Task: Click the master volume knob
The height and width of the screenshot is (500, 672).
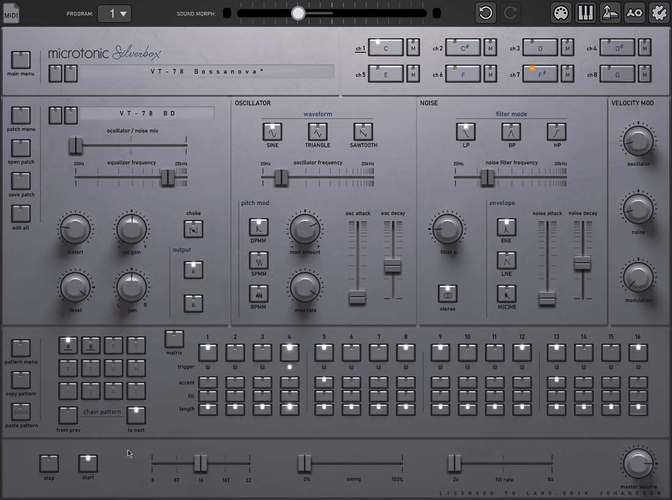Action: (x=638, y=463)
